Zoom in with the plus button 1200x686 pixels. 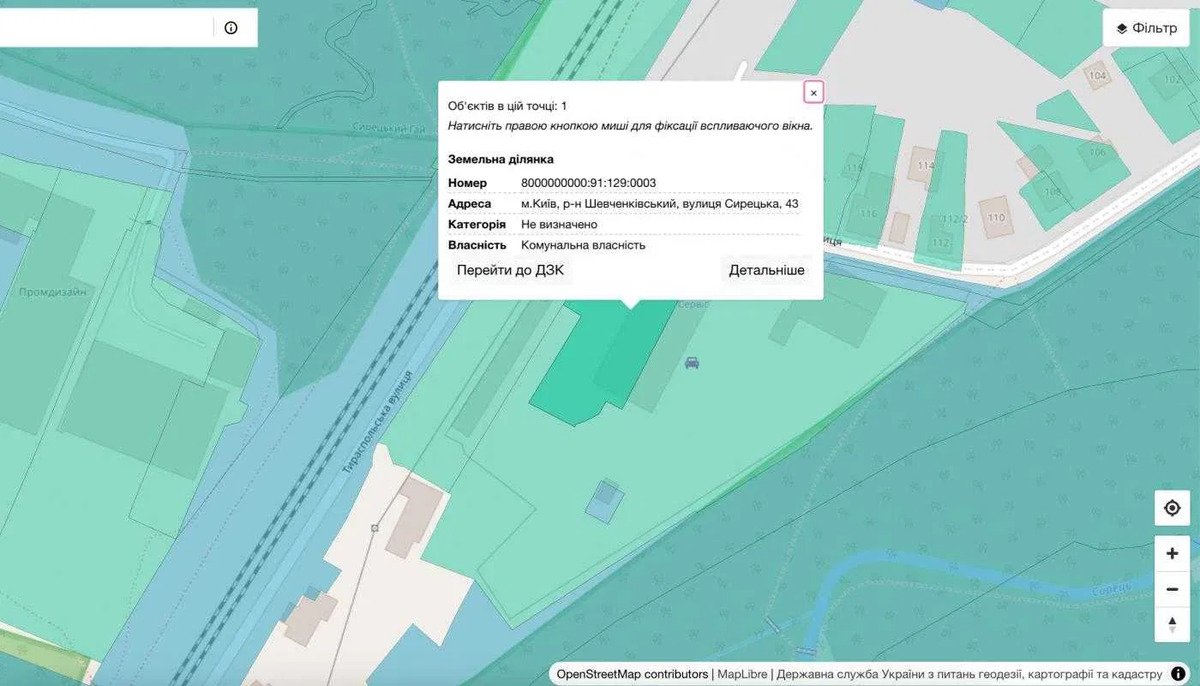pyautogui.click(x=1172, y=554)
